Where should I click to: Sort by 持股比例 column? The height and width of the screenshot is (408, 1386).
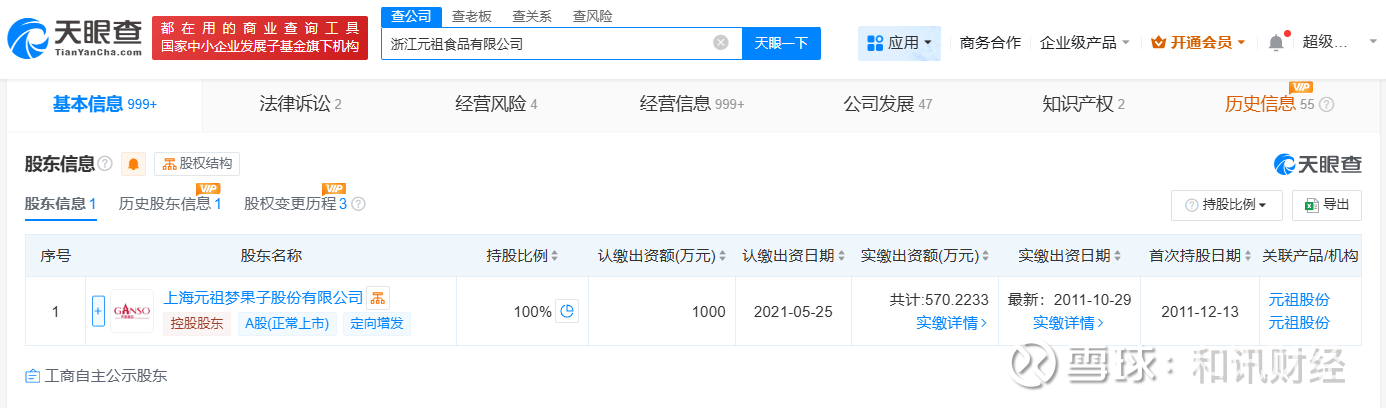coord(554,256)
